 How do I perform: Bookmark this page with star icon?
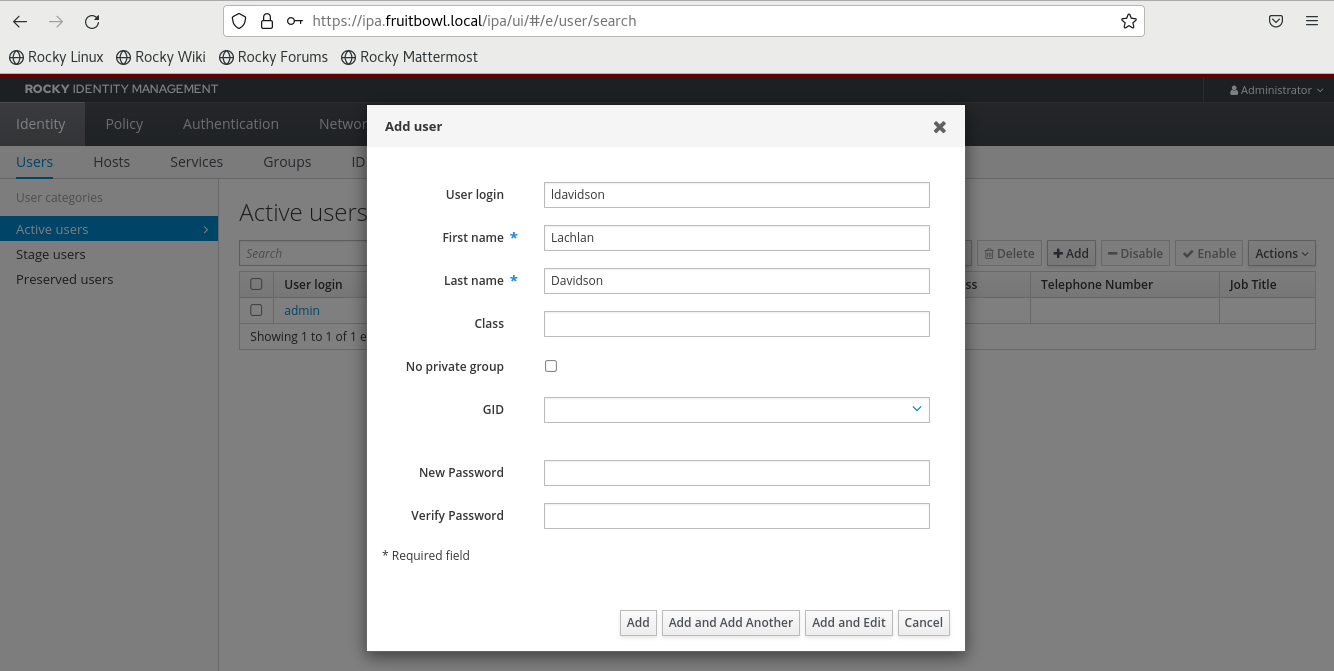coord(1128,21)
